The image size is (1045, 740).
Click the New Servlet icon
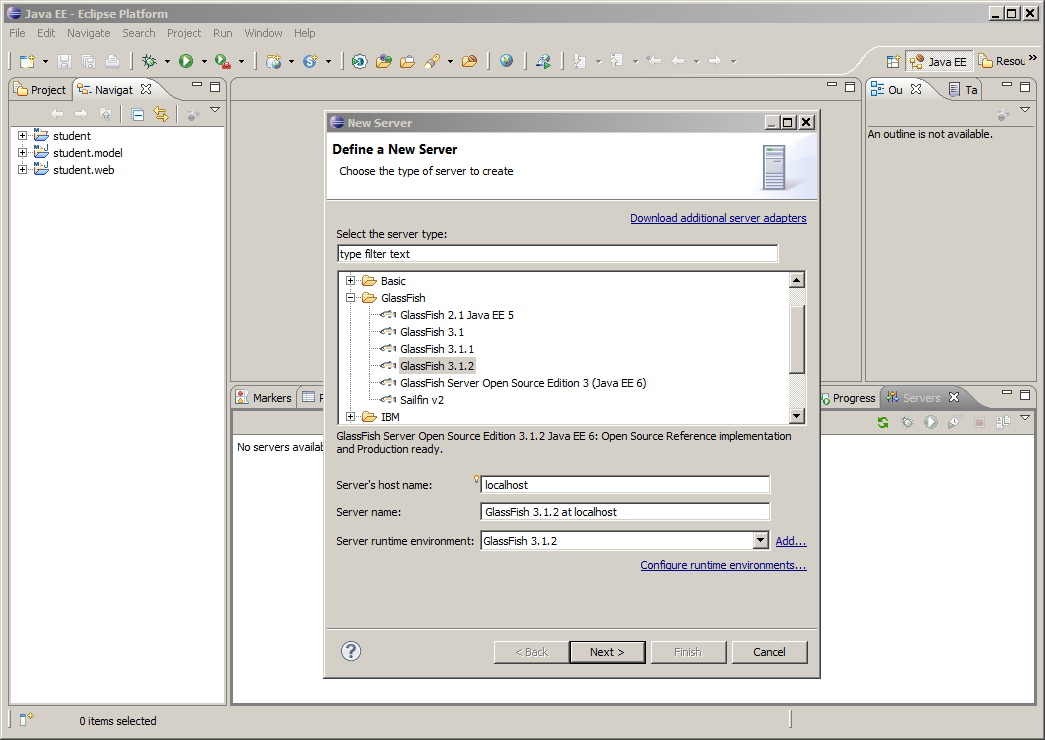coord(311,61)
